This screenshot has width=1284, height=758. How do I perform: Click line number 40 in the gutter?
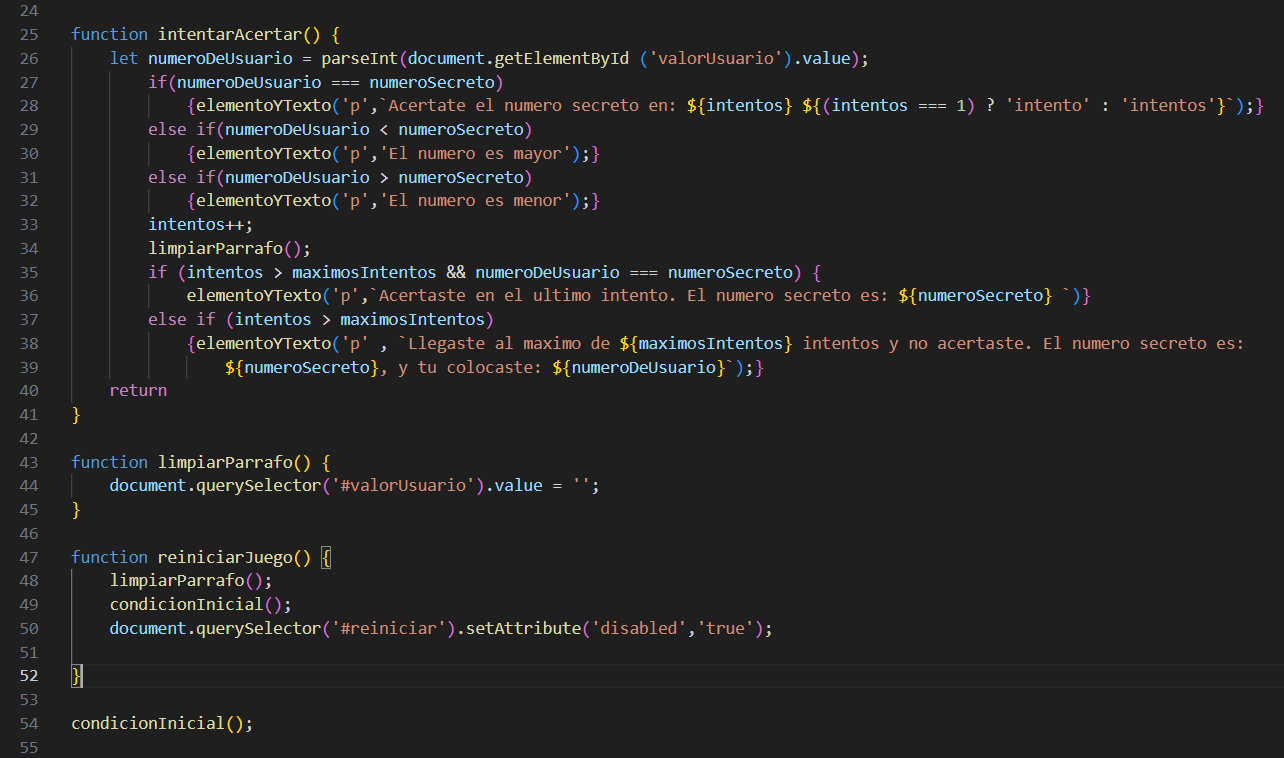click(28, 390)
